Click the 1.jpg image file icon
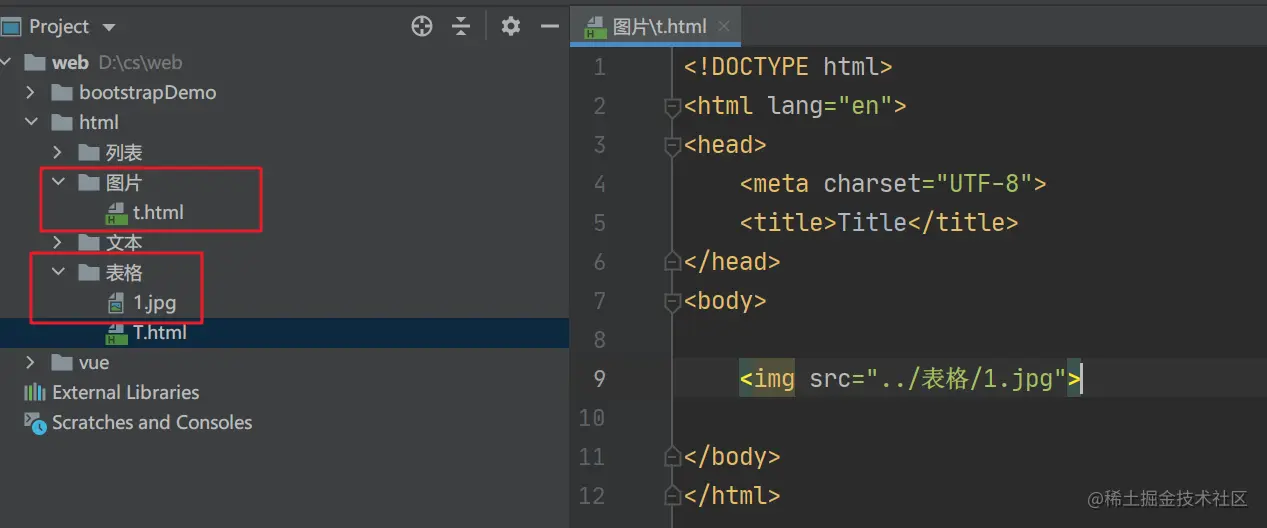The image size is (1267, 528). point(117,303)
